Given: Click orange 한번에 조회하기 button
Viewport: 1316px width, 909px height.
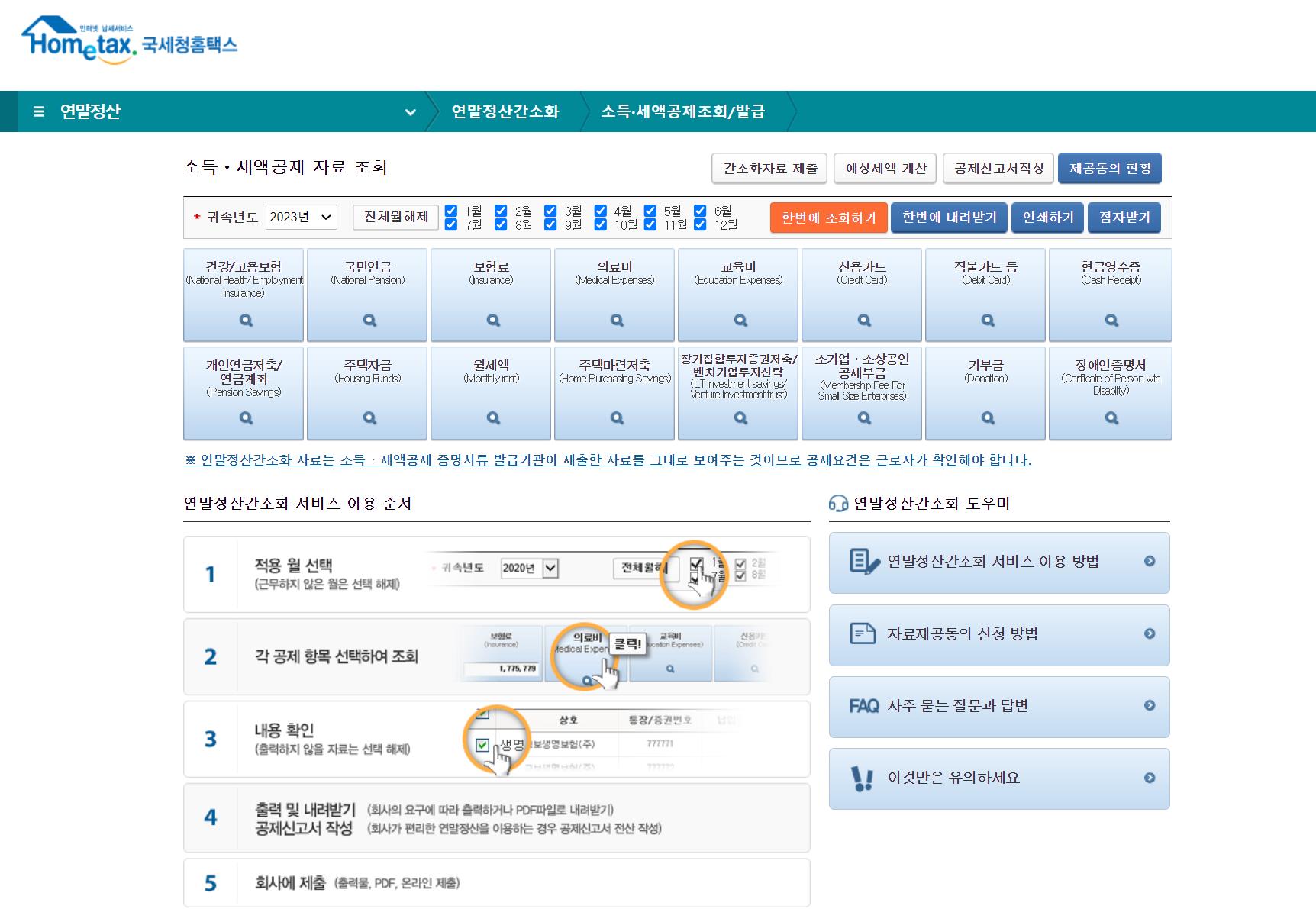Looking at the screenshot, I should (x=828, y=218).
